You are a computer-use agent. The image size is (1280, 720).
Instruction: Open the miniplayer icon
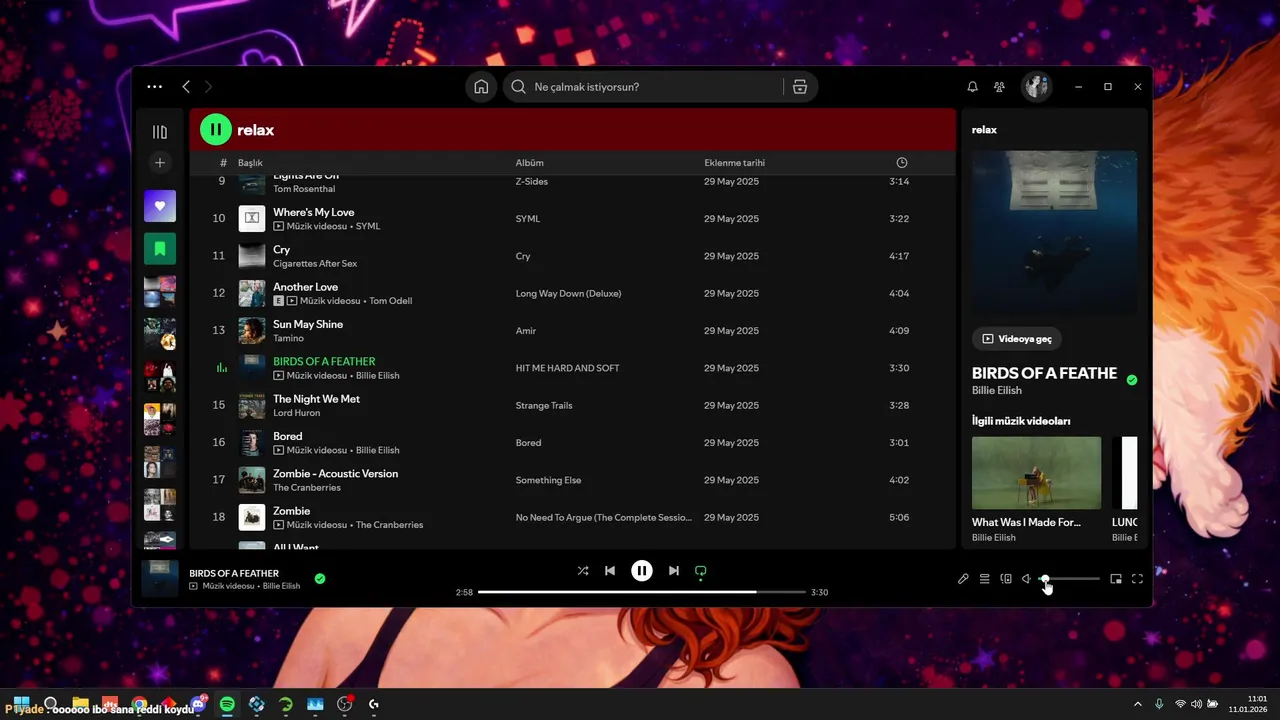[1116, 579]
